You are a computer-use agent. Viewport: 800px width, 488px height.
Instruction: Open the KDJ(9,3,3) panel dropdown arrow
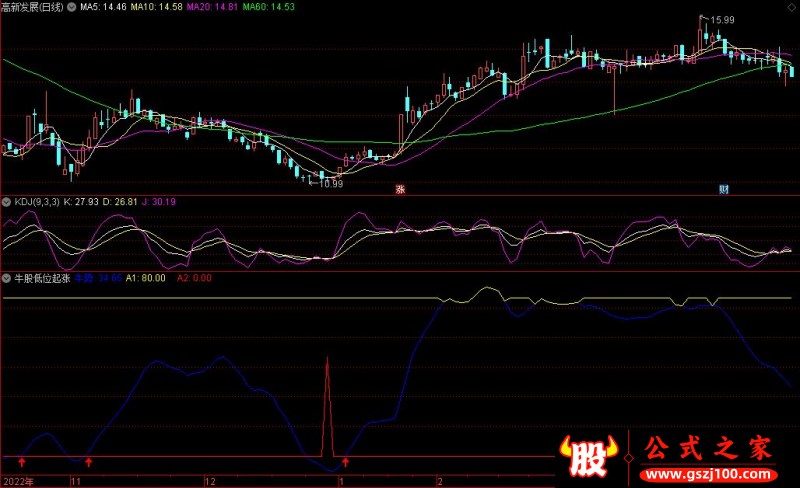click(x=7, y=202)
